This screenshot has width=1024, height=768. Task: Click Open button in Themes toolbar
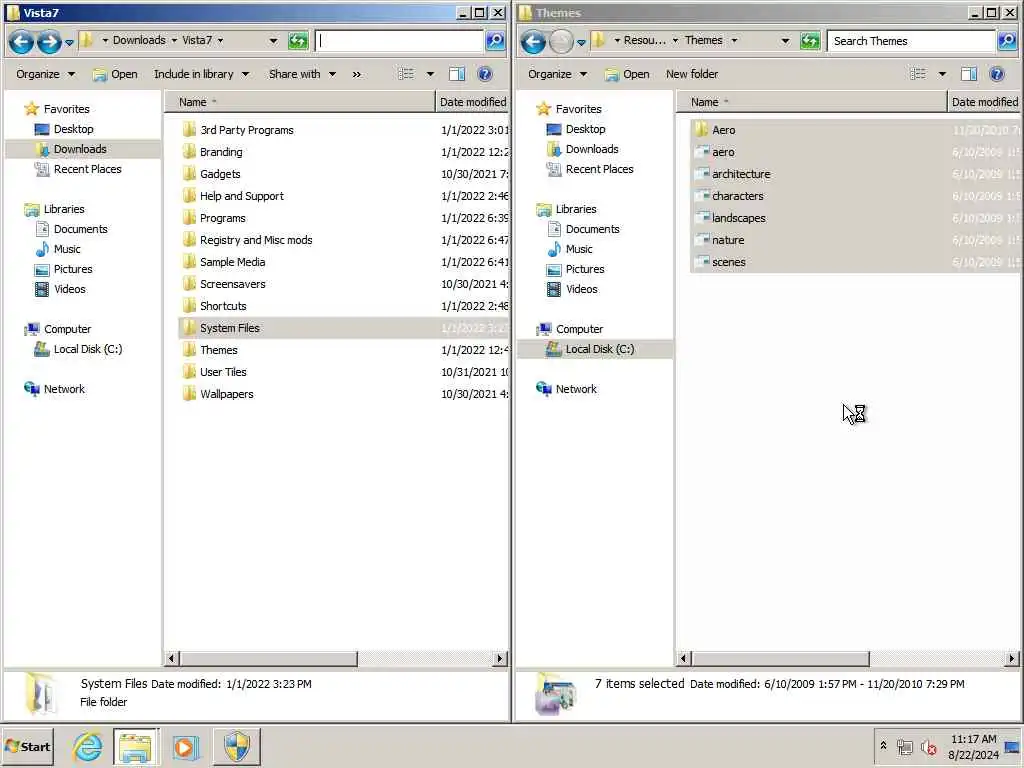pos(628,74)
